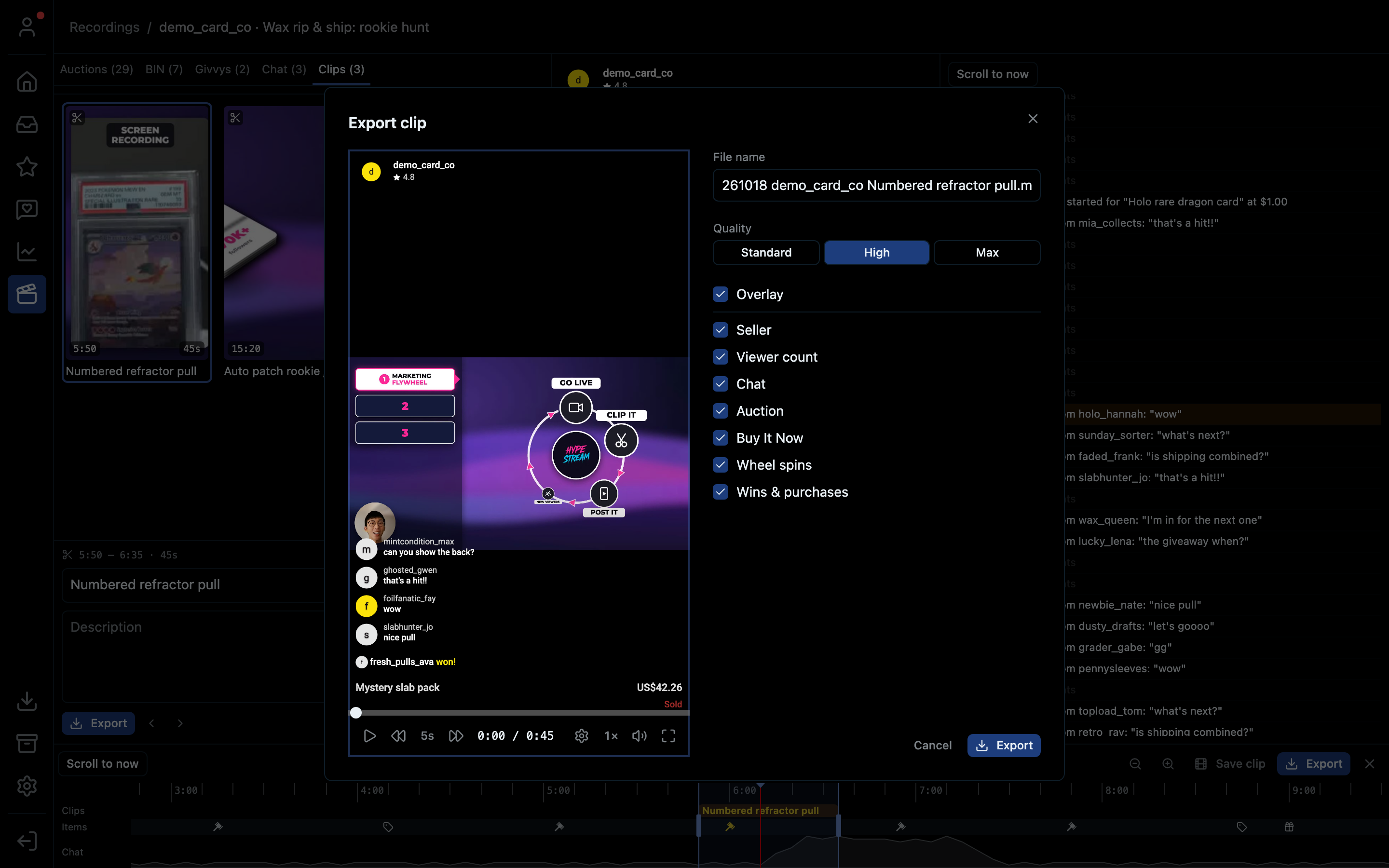This screenshot has height=868, width=1389.
Task: Open the Inbox sidebar icon
Action: coord(27,124)
